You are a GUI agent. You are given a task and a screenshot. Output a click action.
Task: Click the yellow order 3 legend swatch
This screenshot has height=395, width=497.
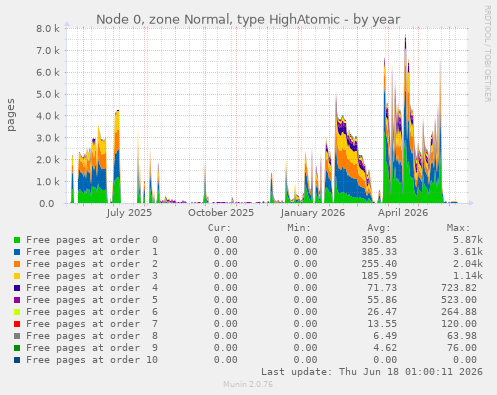(17, 276)
